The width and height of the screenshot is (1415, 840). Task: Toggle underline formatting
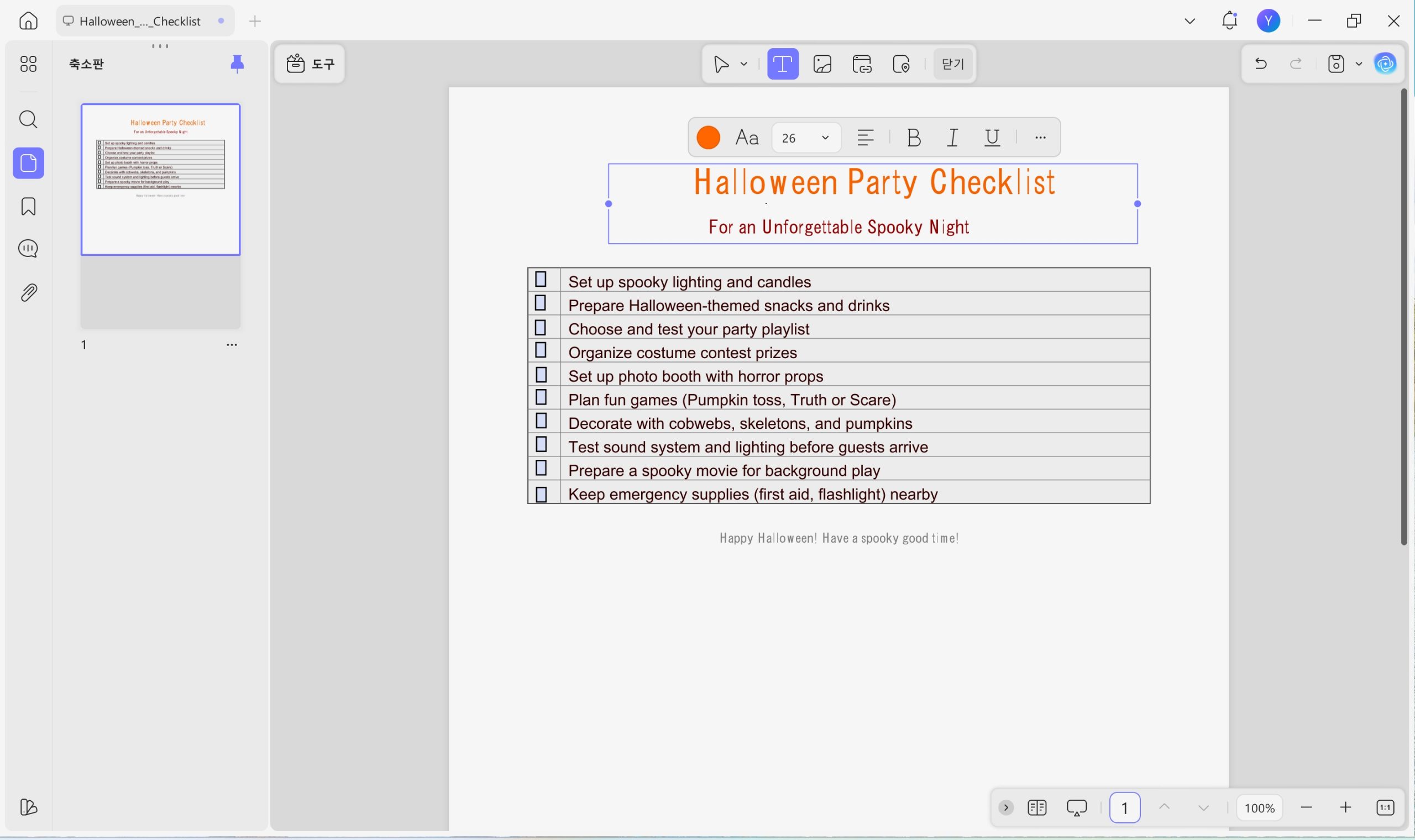(992, 138)
